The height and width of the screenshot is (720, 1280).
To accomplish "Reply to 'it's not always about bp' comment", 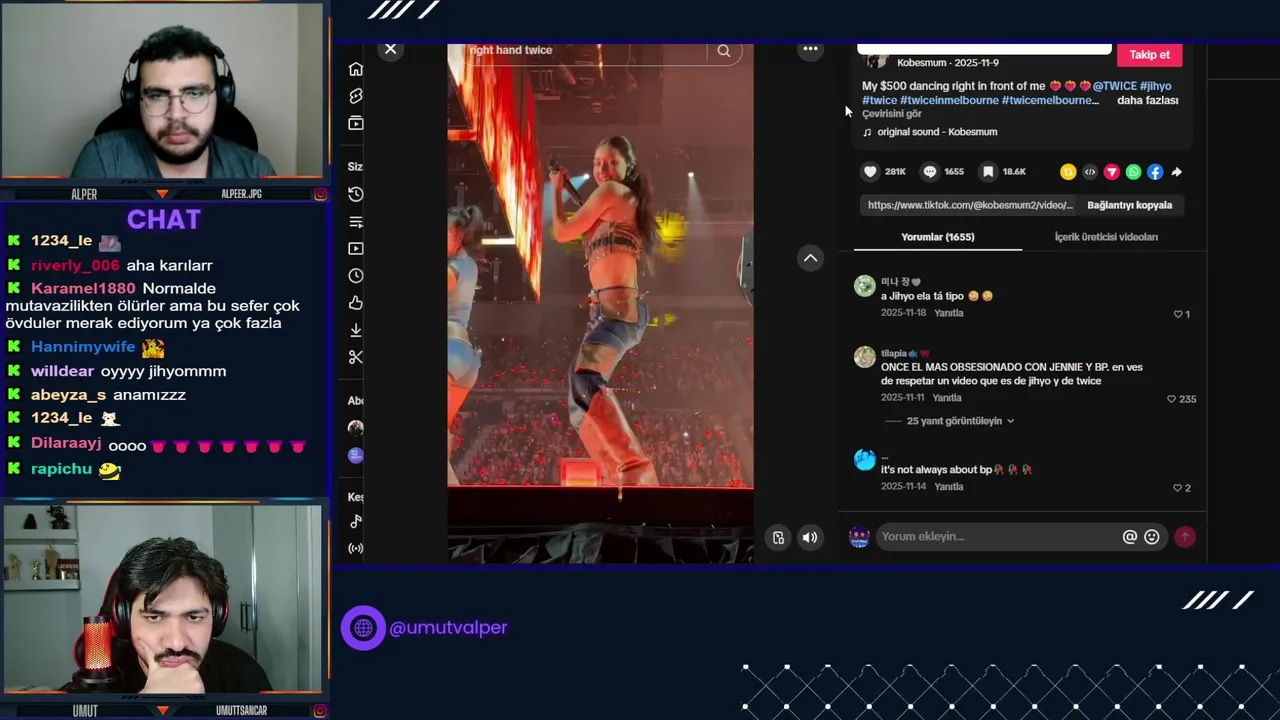I will [x=948, y=487].
